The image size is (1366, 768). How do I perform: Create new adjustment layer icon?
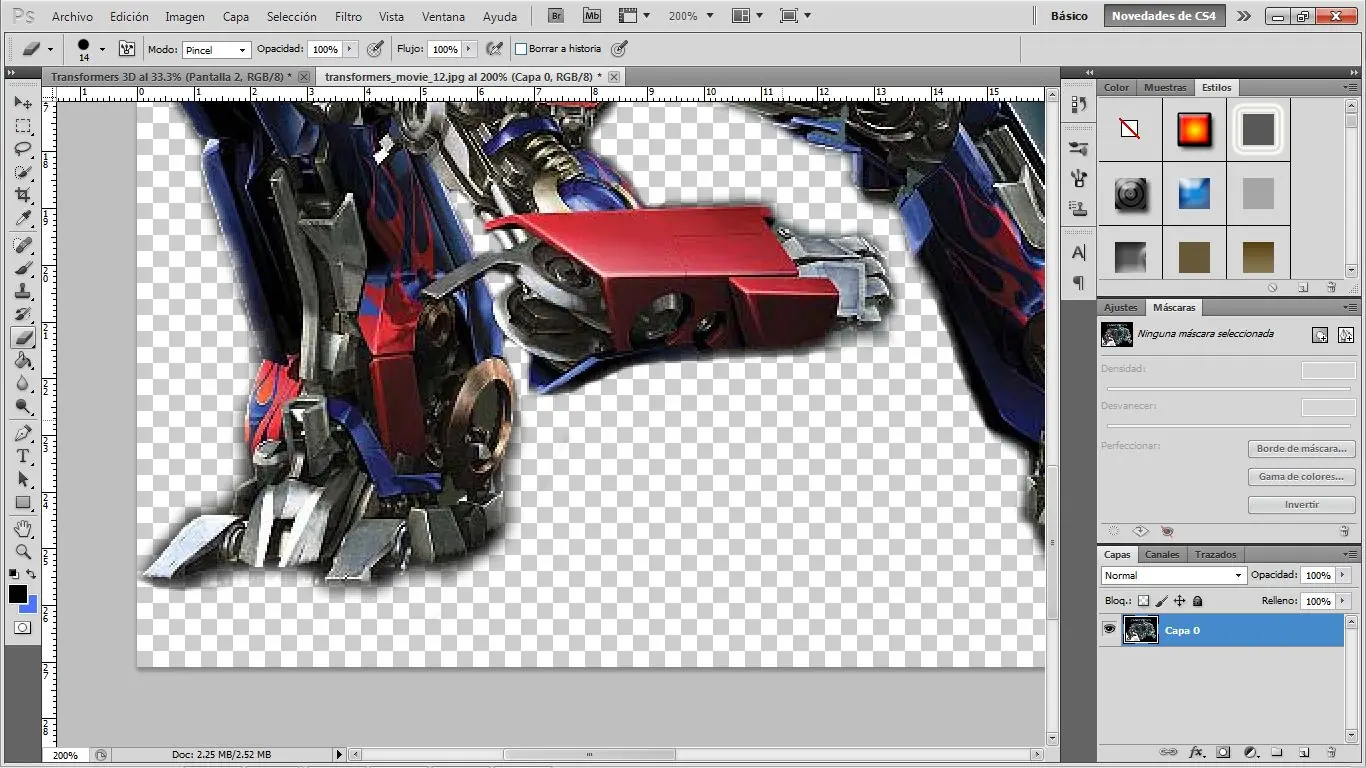tap(1250, 752)
